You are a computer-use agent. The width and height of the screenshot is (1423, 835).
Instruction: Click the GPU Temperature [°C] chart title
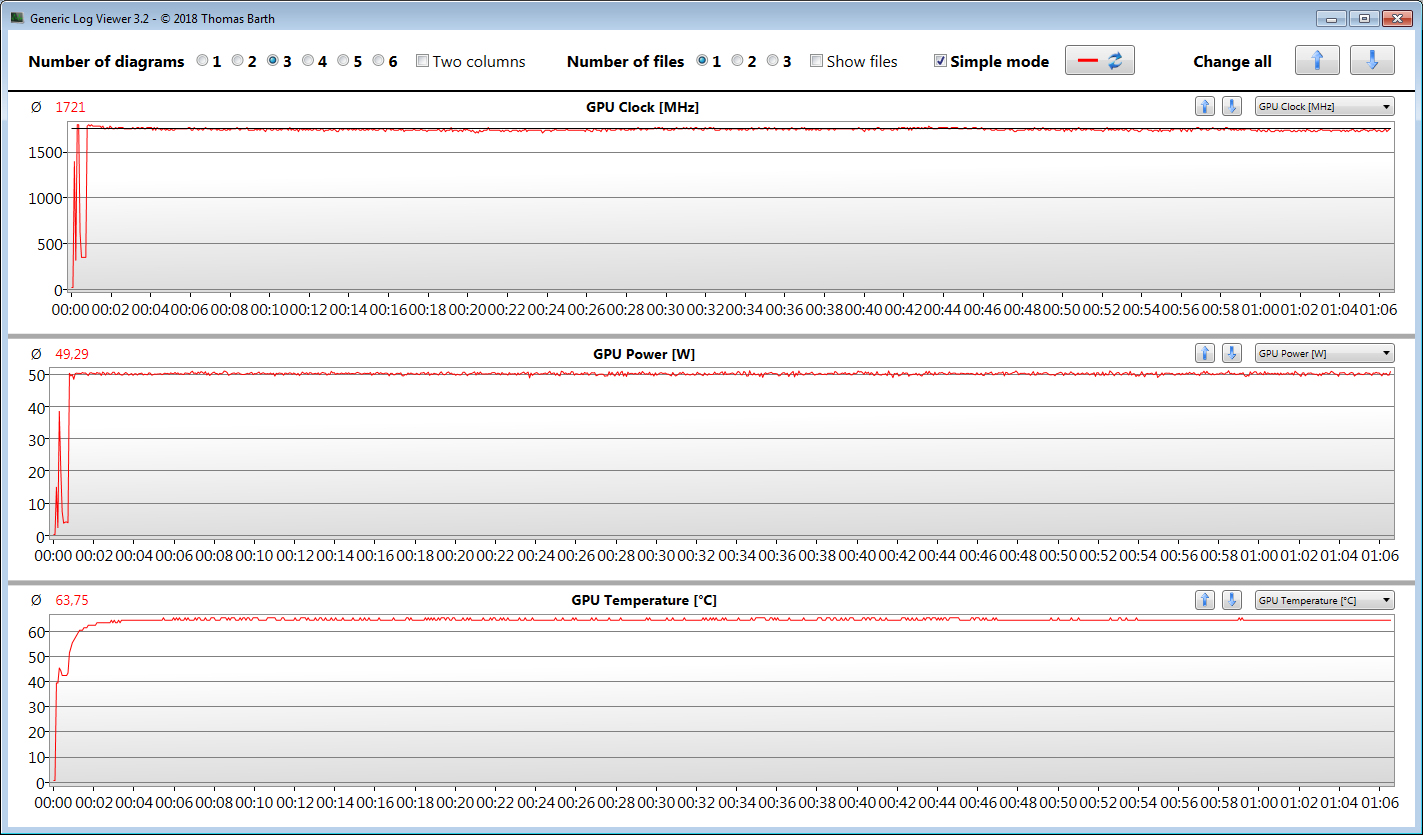(644, 600)
